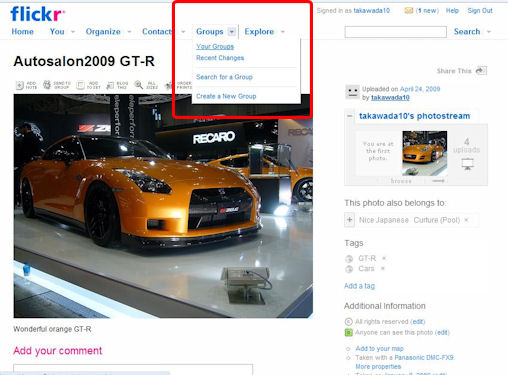Screen dimensions: 508x375
Task: Click the Add a tag link
Action: tap(359, 286)
